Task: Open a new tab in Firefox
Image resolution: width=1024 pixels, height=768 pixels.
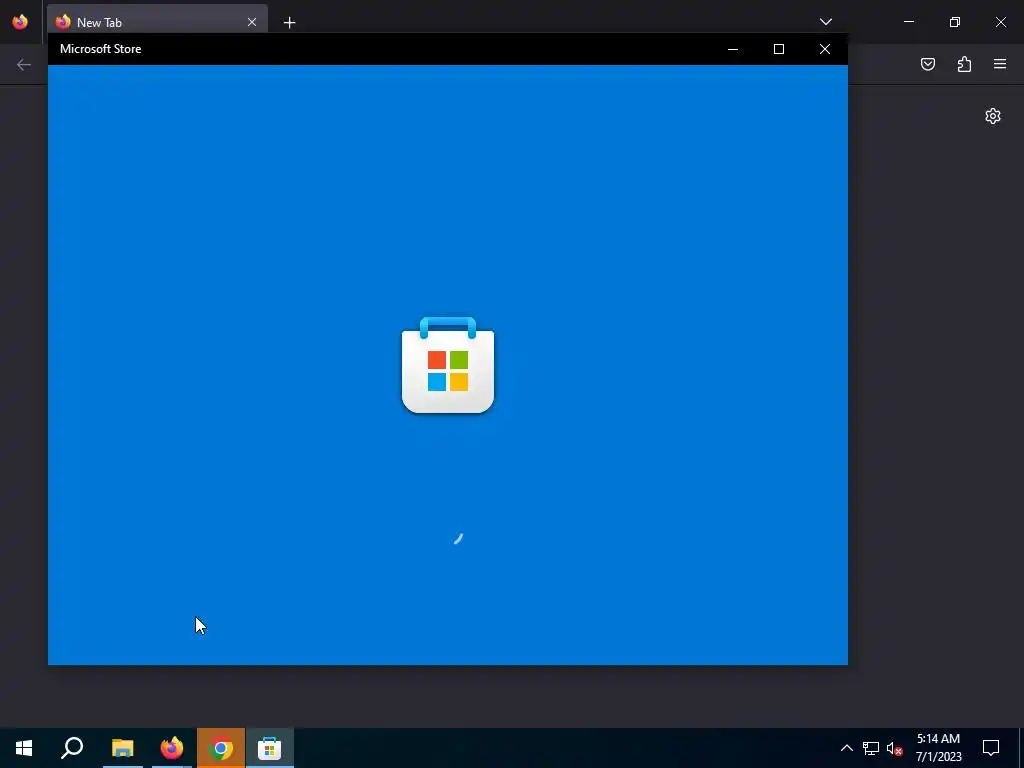Action: point(289,22)
